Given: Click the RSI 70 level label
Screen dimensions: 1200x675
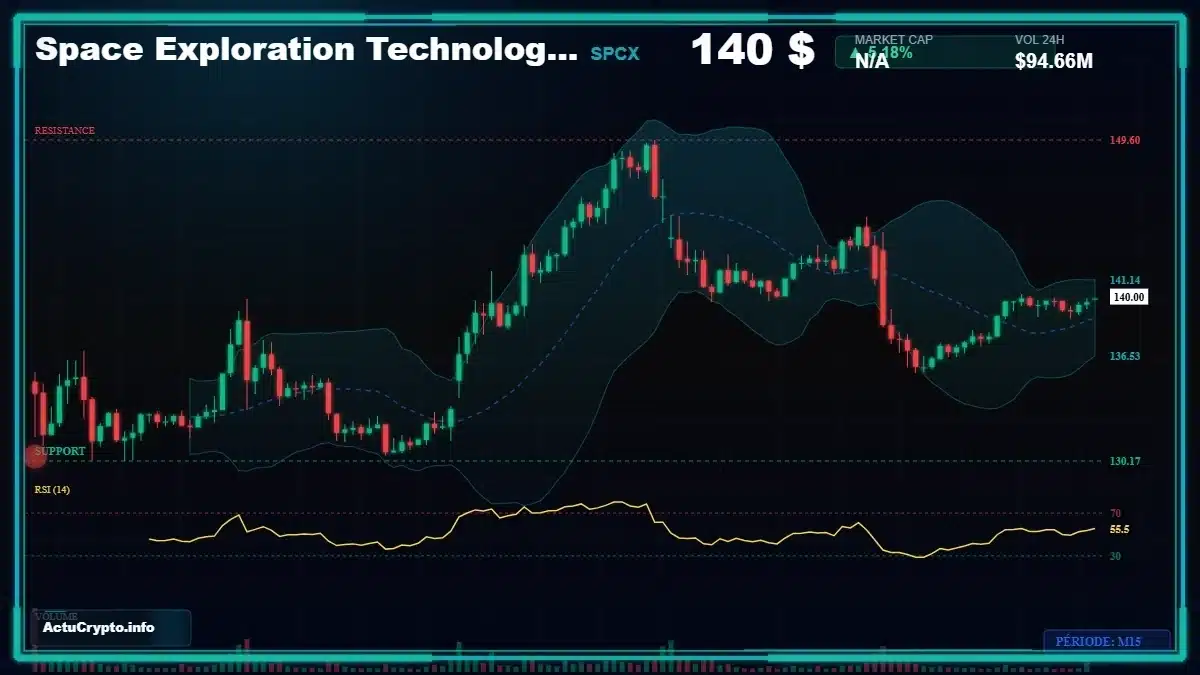Looking at the screenshot, I should coord(1115,513).
